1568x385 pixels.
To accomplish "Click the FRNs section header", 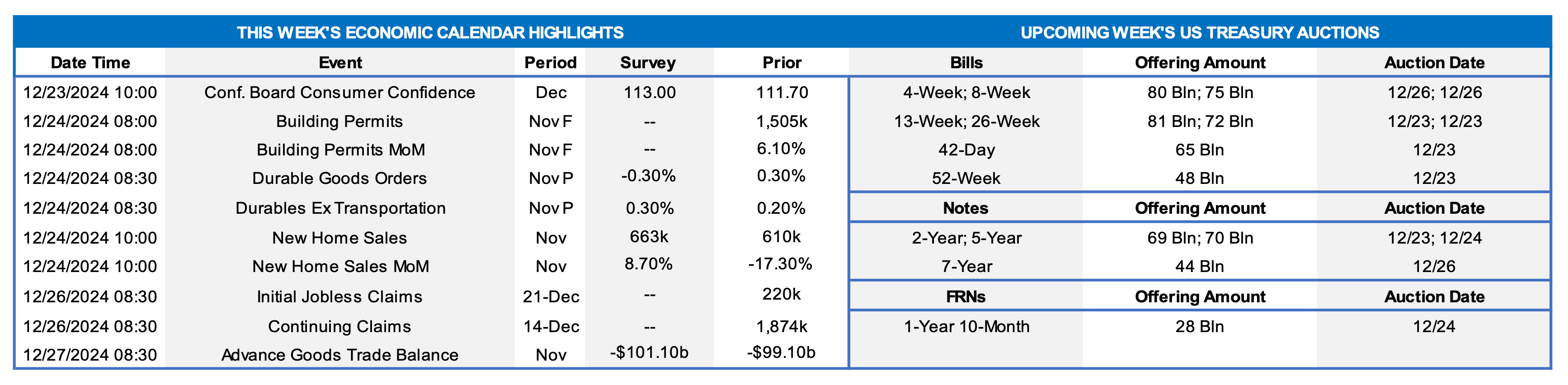I will coord(965,297).
